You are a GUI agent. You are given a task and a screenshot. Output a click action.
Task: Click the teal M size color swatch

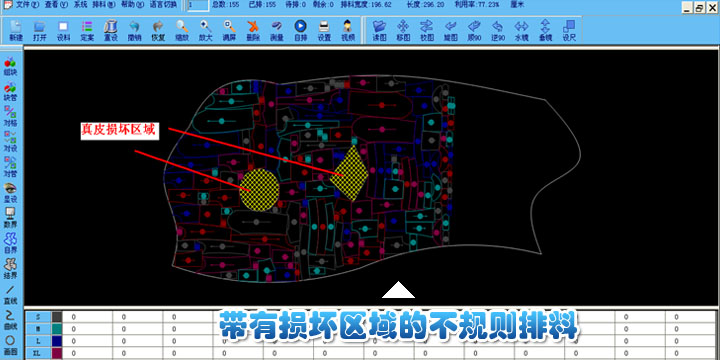[x=57, y=329]
